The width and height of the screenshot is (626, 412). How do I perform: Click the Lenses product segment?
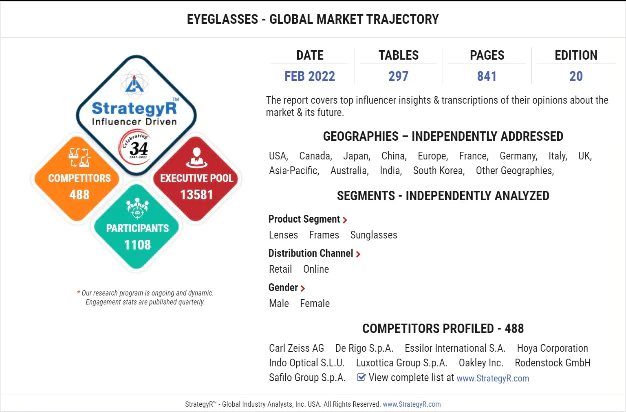coord(283,235)
